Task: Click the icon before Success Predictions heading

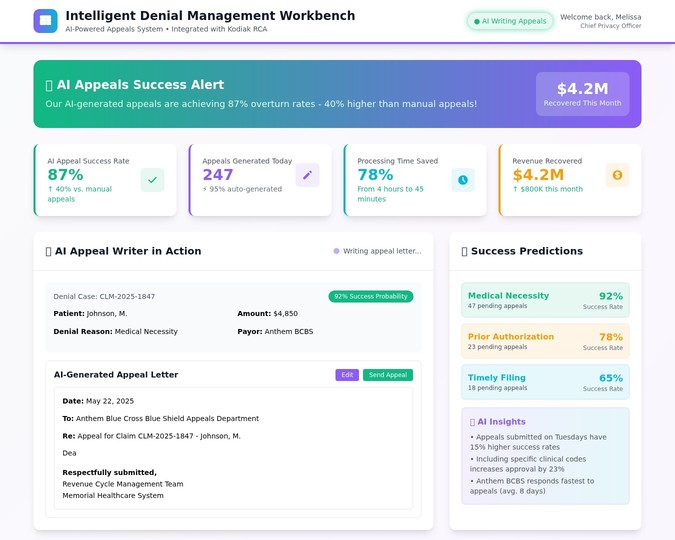Action: [464, 251]
